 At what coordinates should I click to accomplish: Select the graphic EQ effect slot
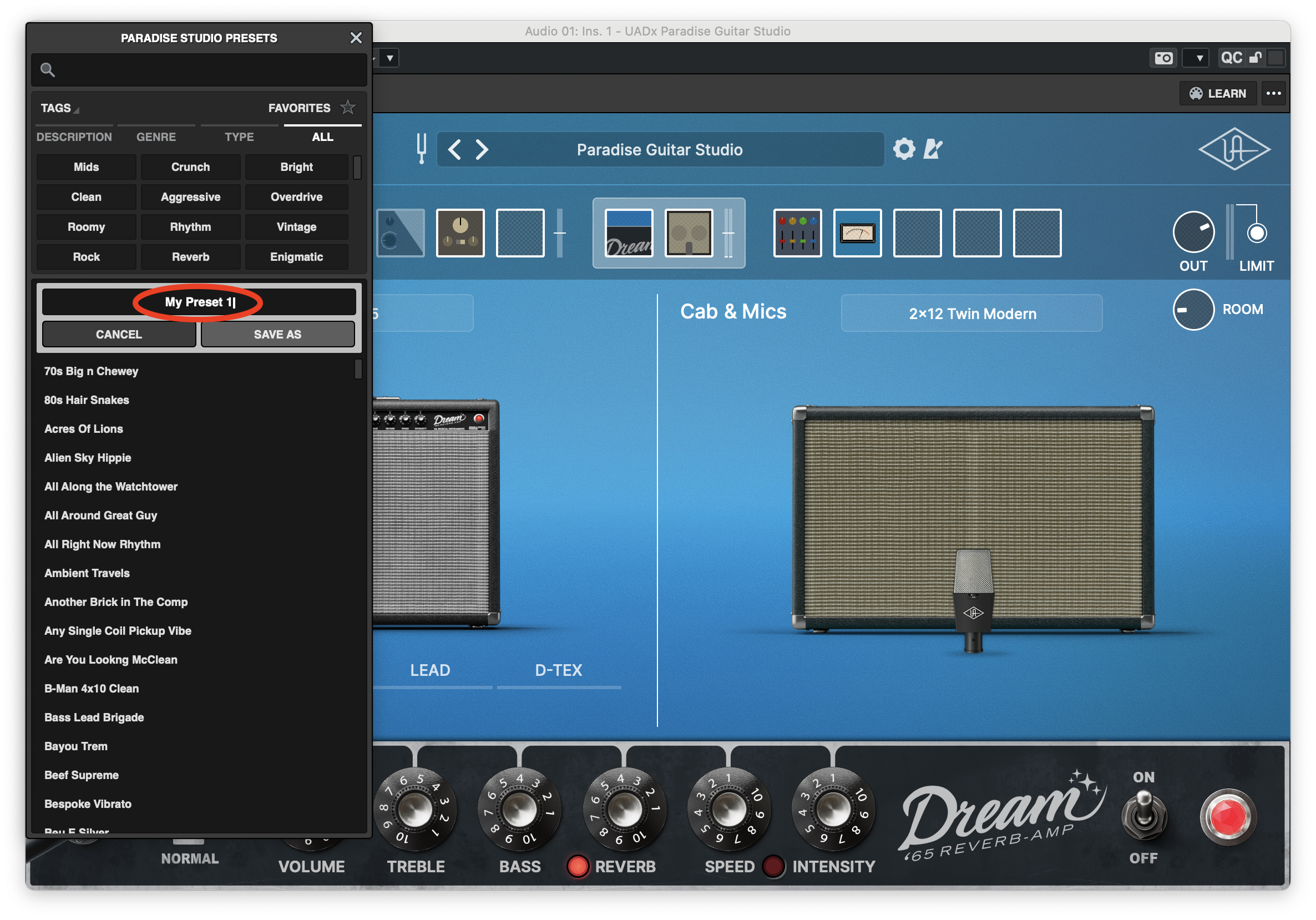(x=797, y=232)
